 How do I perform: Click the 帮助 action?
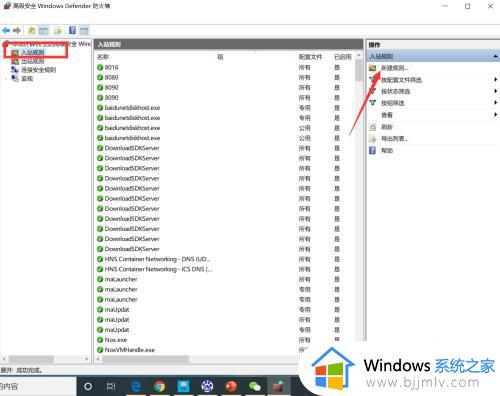pyautogui.click(x=387, y=150)
